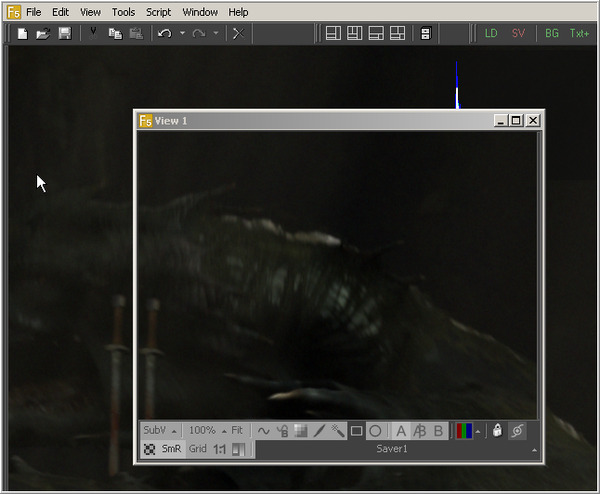The width and height of the screenshot is (600, 494).
Task: Click the Fusion 5 application logo icon
Action: [x=13, y=12]
